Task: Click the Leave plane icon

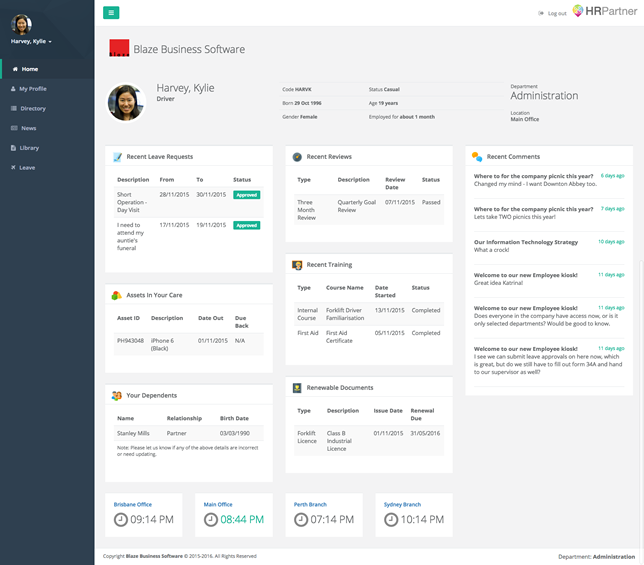Action: point(13,168)
